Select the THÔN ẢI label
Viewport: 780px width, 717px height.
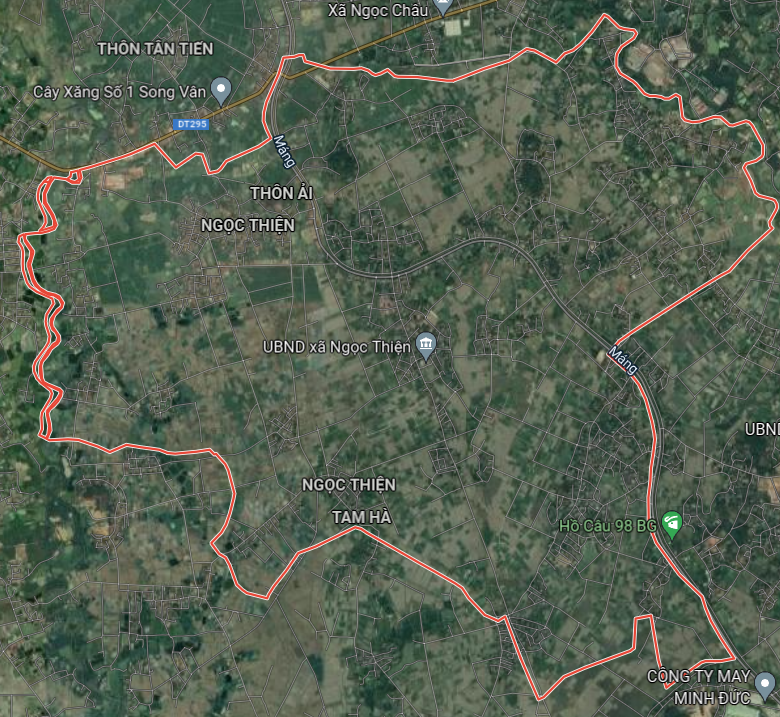coord(282,193)
